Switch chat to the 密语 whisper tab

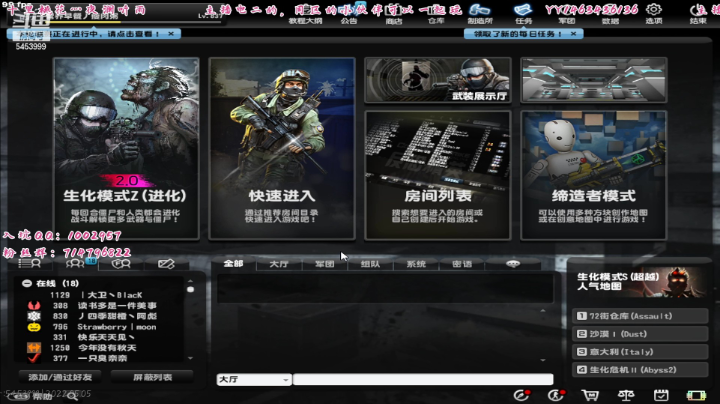[x=462, y=264]
